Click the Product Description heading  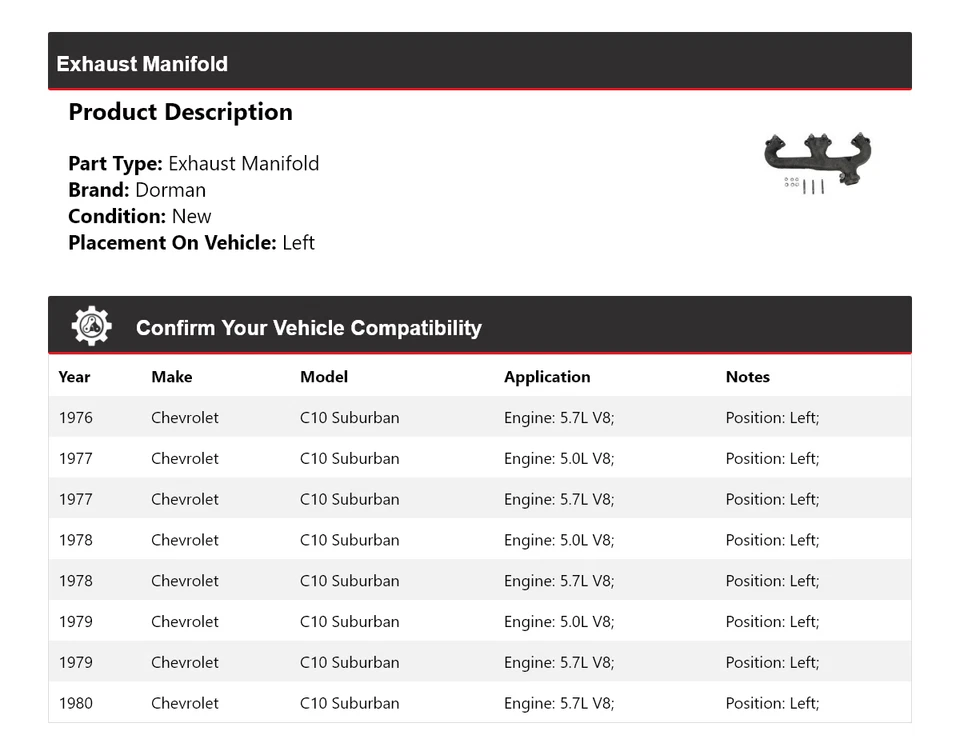(180, 112)
